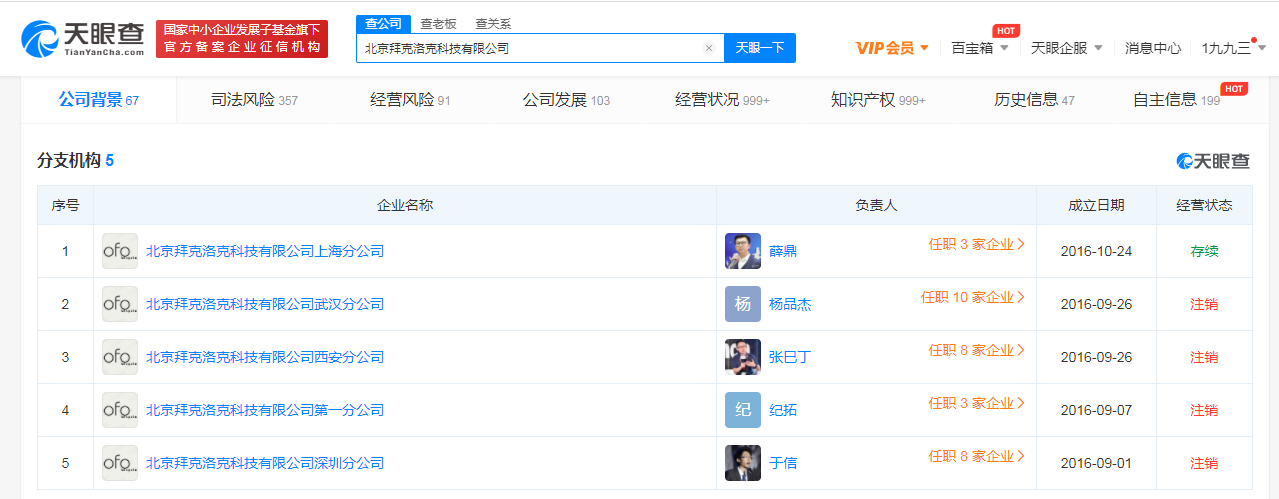Click the company name search input field
Image resolution: width=1279 pixels, height=499 pixels.
(x=530, y=48)
